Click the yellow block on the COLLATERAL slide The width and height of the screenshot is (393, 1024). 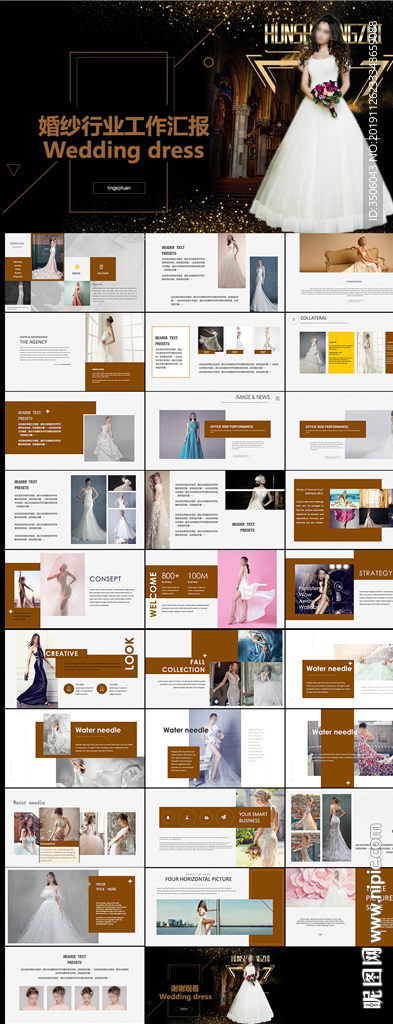pyautogui.click(x=341, y=353)
